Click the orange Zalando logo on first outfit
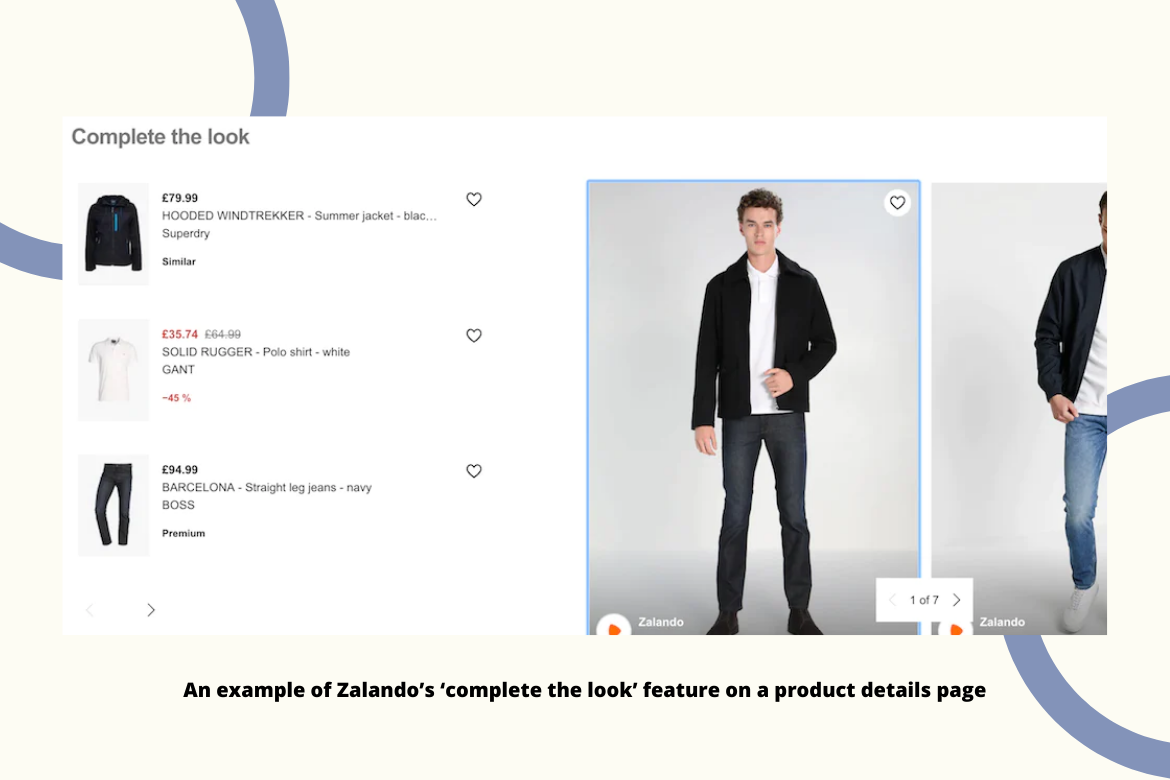1170x780 pixels. [614, 625]
